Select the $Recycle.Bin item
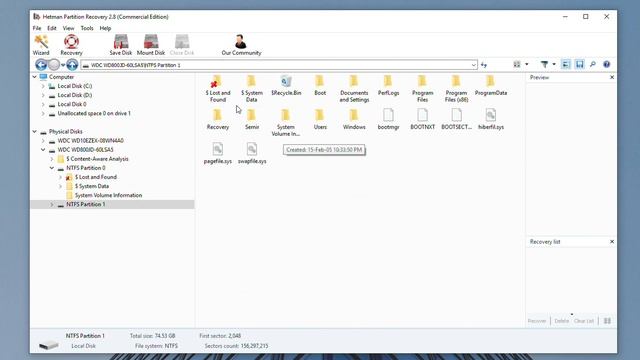The width and height of the screenshot is (640, 360). (286, 86)
